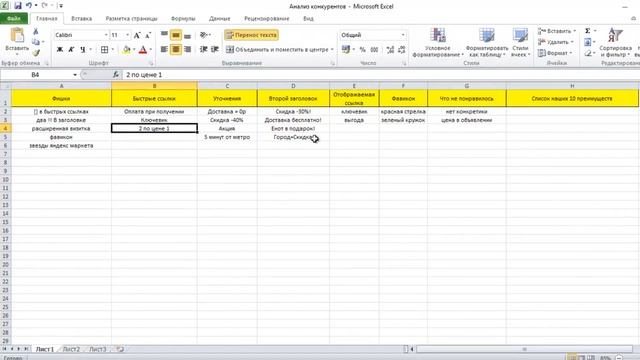Click cell 'Доставка бесплатно!'

(x=293, y=120)
